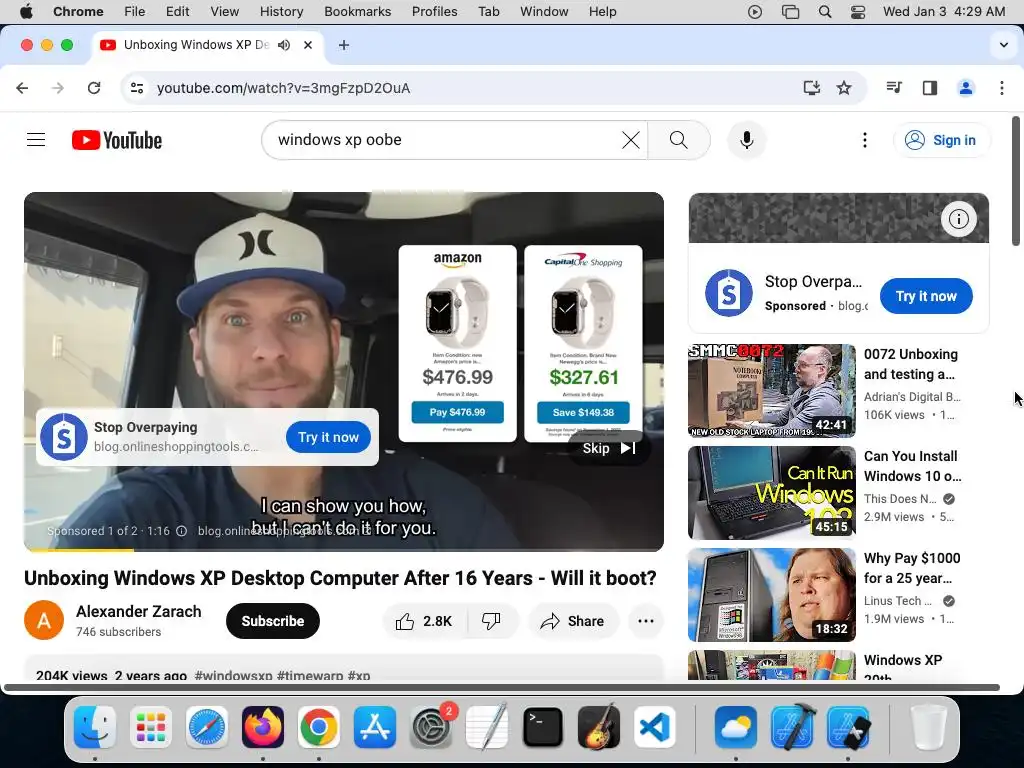Reload the page
Screen dimensions: 1024x768
(x=94, y=88)
